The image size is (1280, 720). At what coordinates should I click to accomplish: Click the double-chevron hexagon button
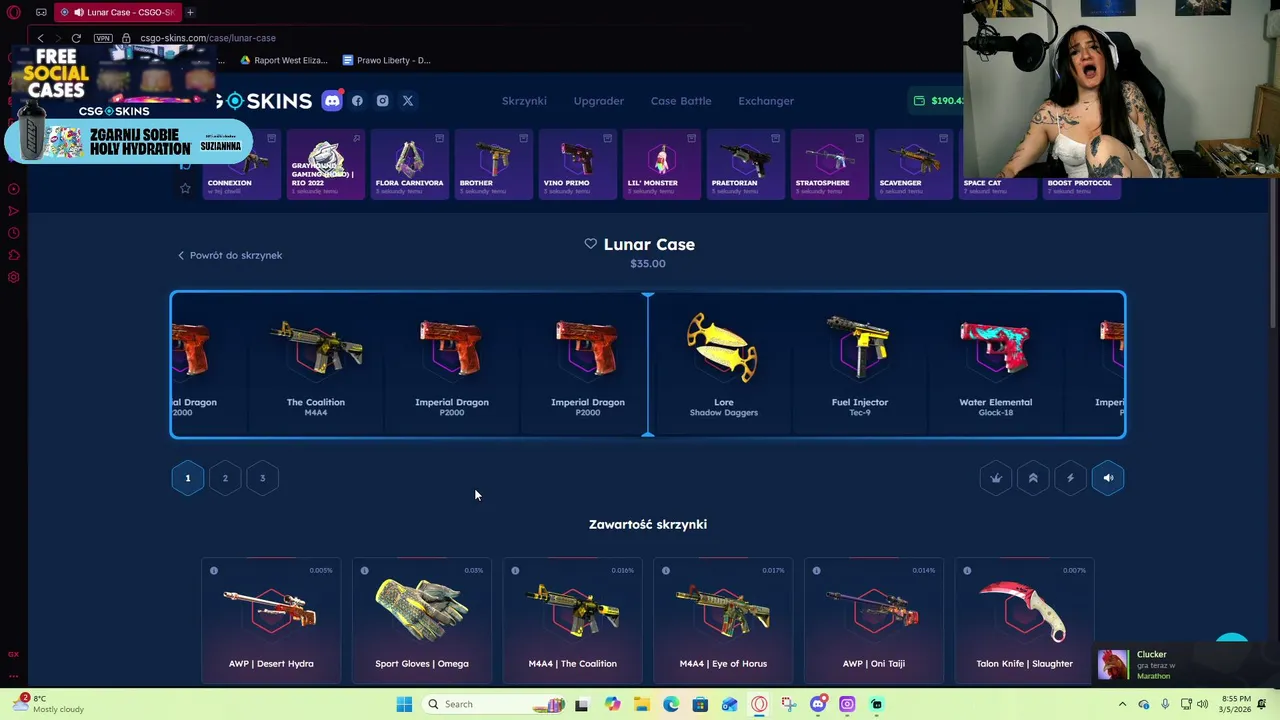tap(1033, 478)
